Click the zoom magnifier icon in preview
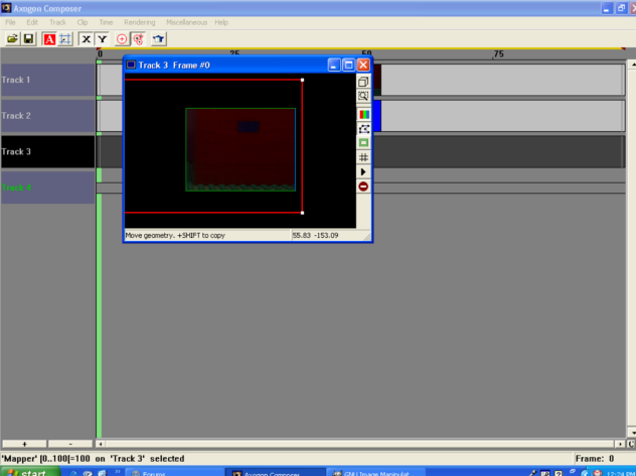The height and width of the screenshot is (476, 636). click(363, 96)
